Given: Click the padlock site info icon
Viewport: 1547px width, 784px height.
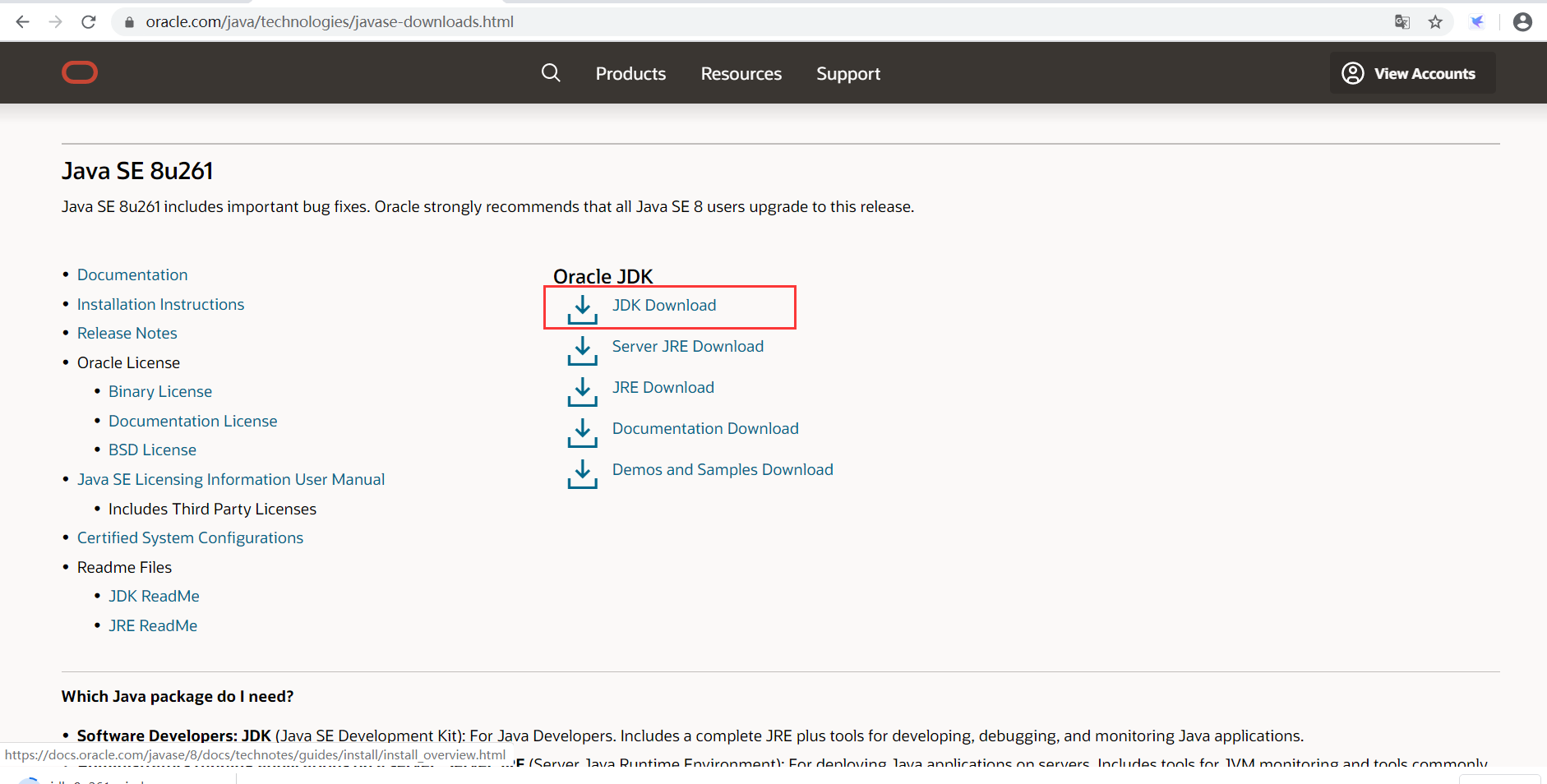Looking at the screenshot, I should coord(129,22).
